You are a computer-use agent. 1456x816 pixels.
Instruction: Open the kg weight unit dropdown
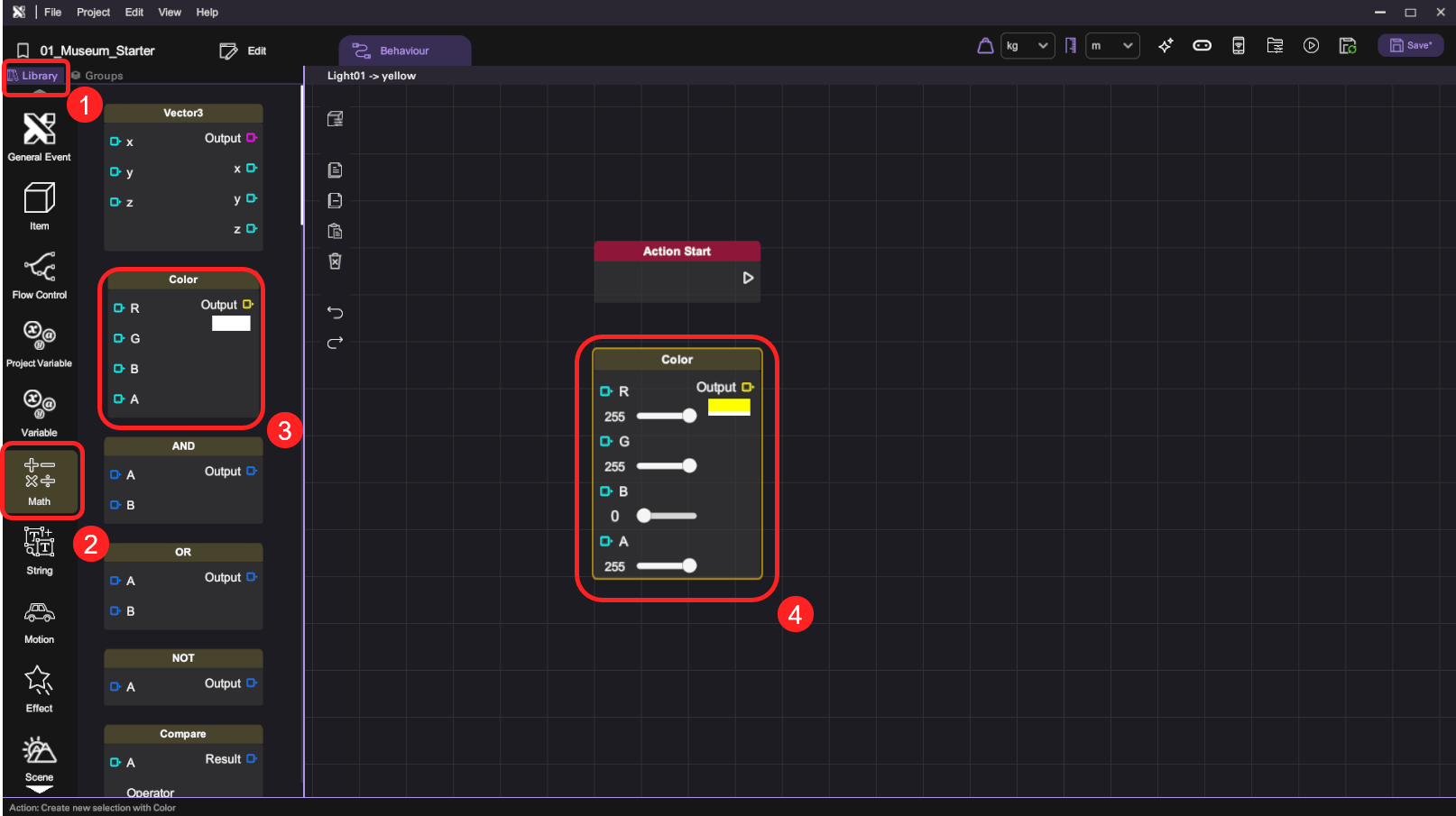coord(1027,46)
